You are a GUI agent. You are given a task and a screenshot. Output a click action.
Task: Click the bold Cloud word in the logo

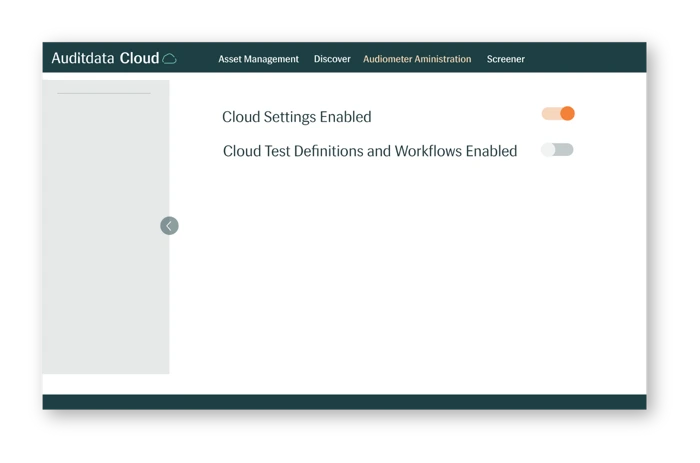click(139, 59)
